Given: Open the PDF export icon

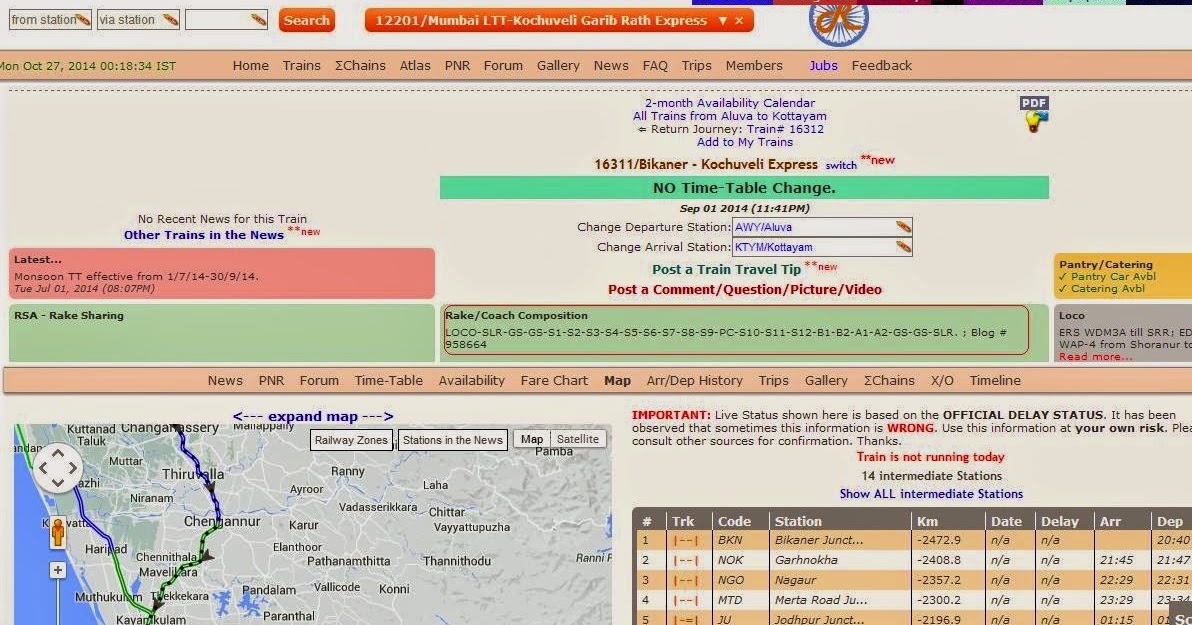Looking at the screenshot, I should click(1034, 103).
